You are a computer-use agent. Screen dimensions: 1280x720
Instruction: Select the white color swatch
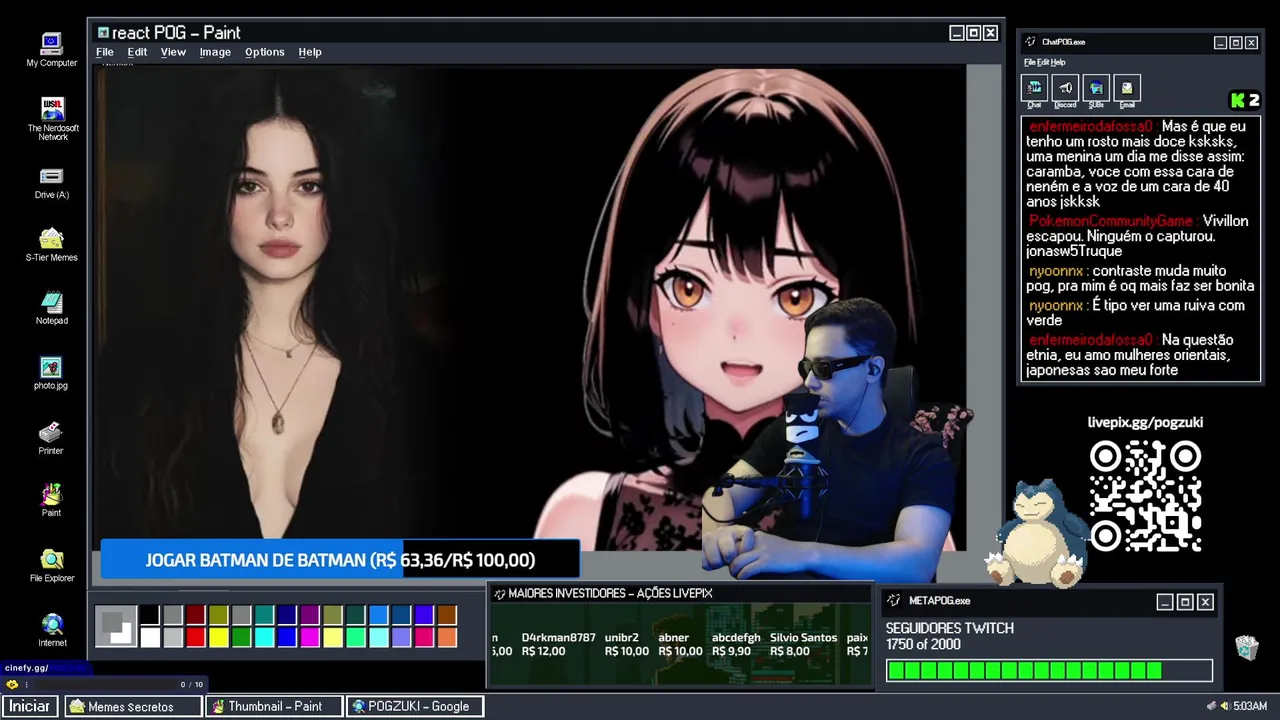coord(149,637)
